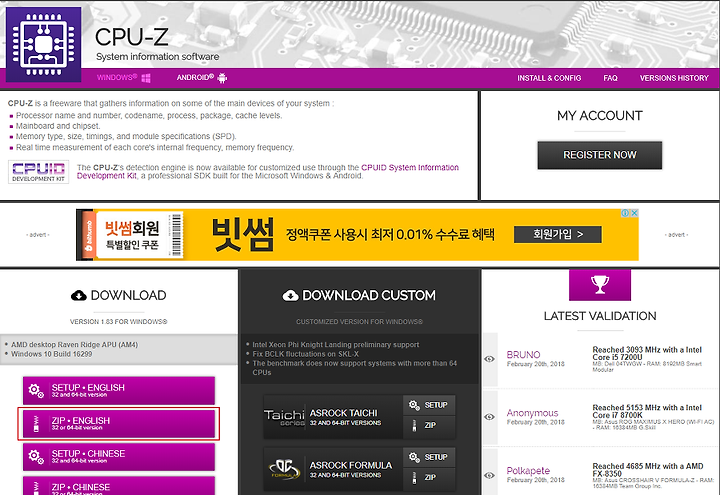Screen dimensions: 720x495
Task: Click zipper icon on ZIP English
Action: tap(36, 424)
